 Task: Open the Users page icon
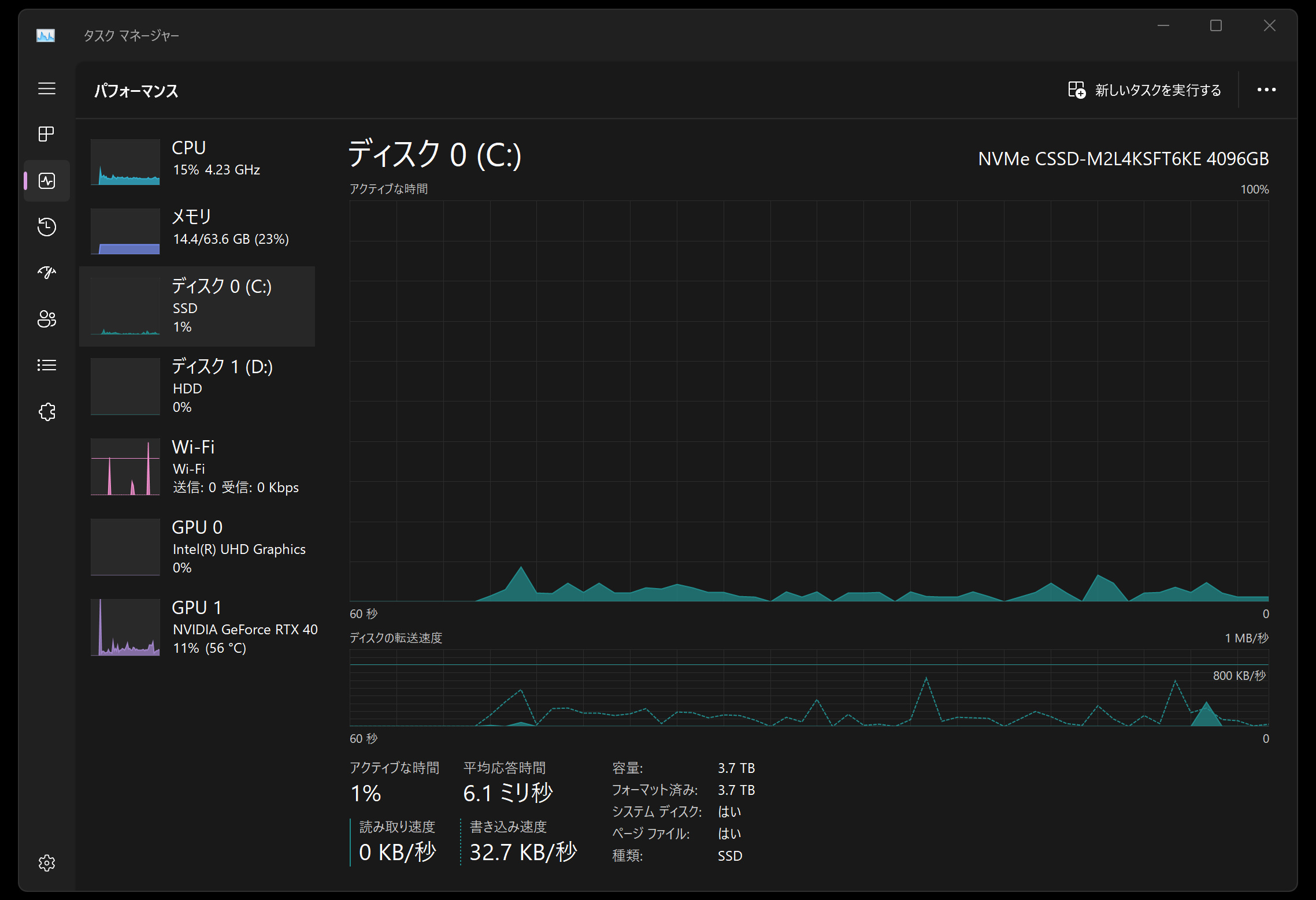point(47,319)
